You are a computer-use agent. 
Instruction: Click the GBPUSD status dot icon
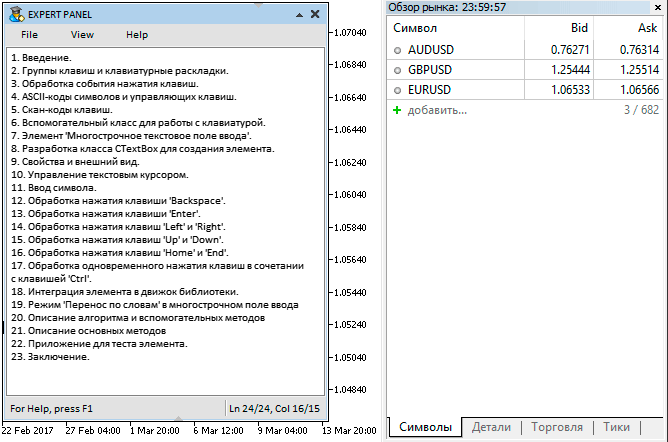click(397, 70)
